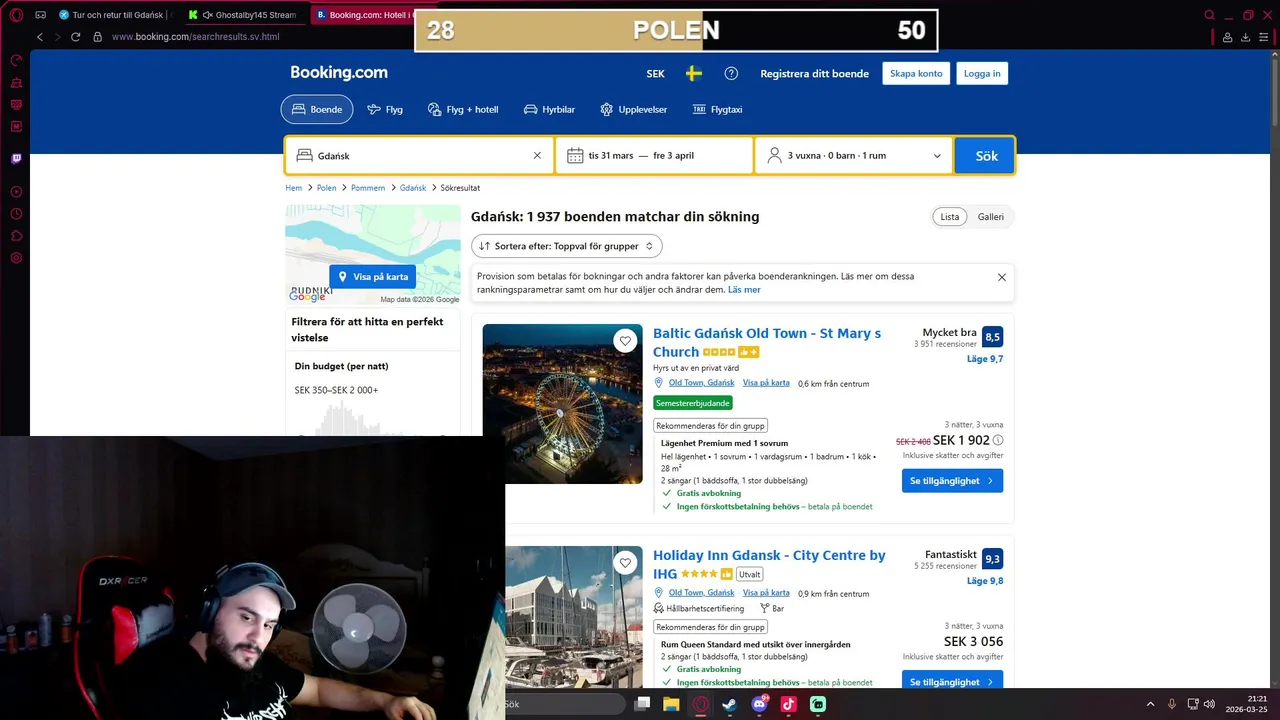Dismiss the ranking provision notice

click(1001, 277)
